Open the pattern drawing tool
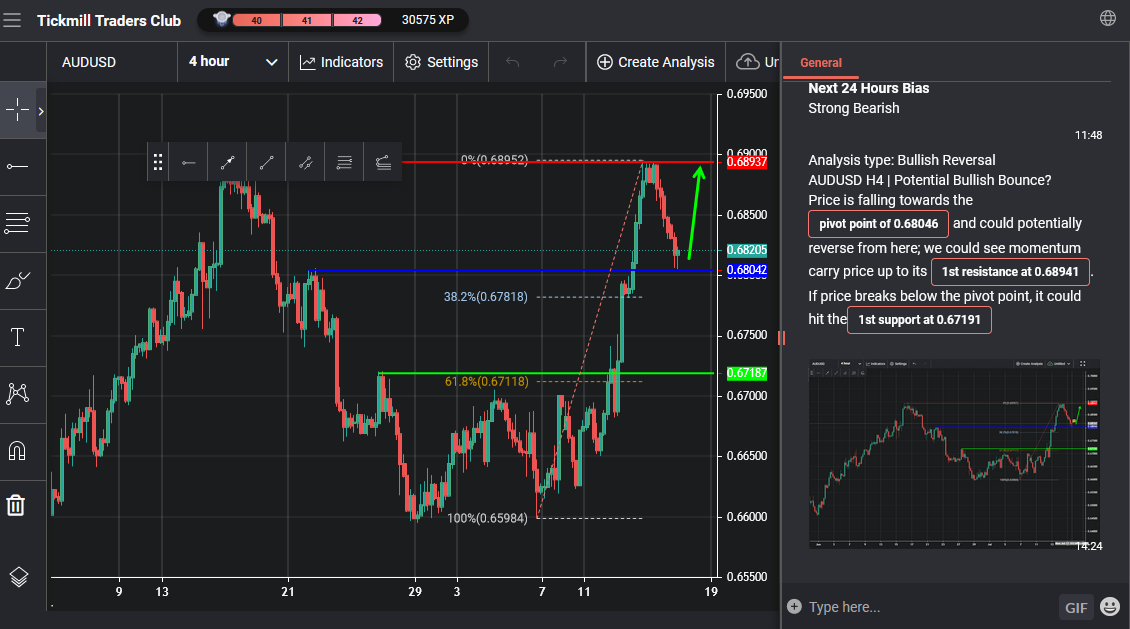 pyautogui.click(x=17, y=393)
